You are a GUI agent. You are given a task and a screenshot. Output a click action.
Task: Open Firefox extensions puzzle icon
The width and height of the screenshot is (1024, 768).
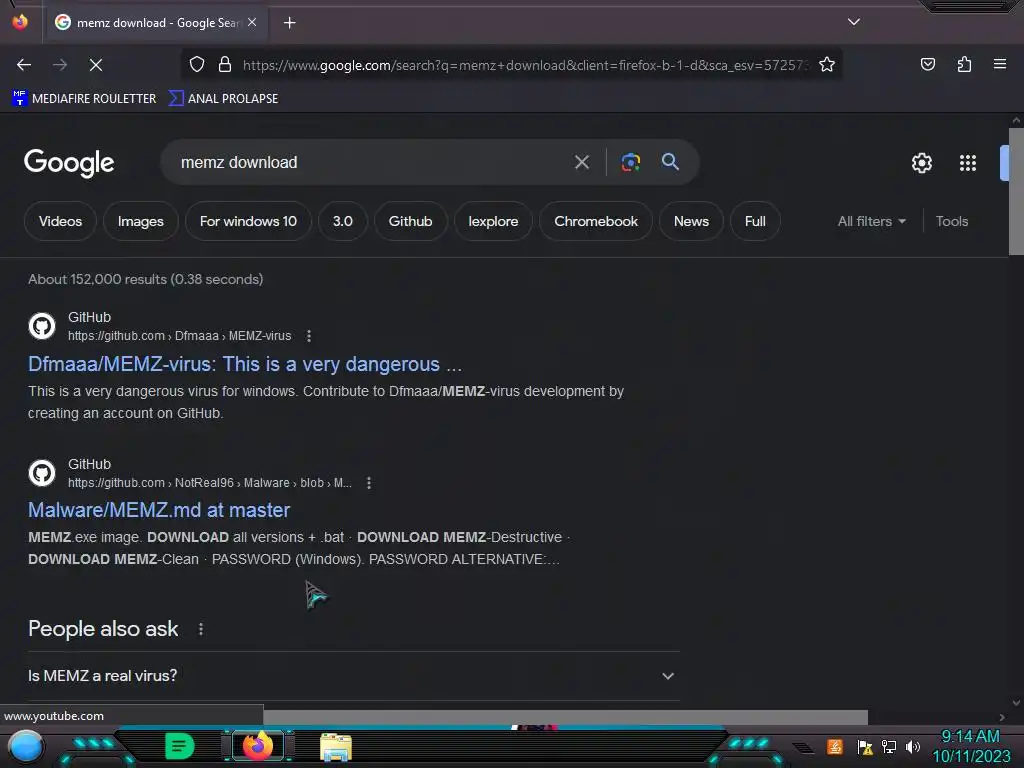964,64
